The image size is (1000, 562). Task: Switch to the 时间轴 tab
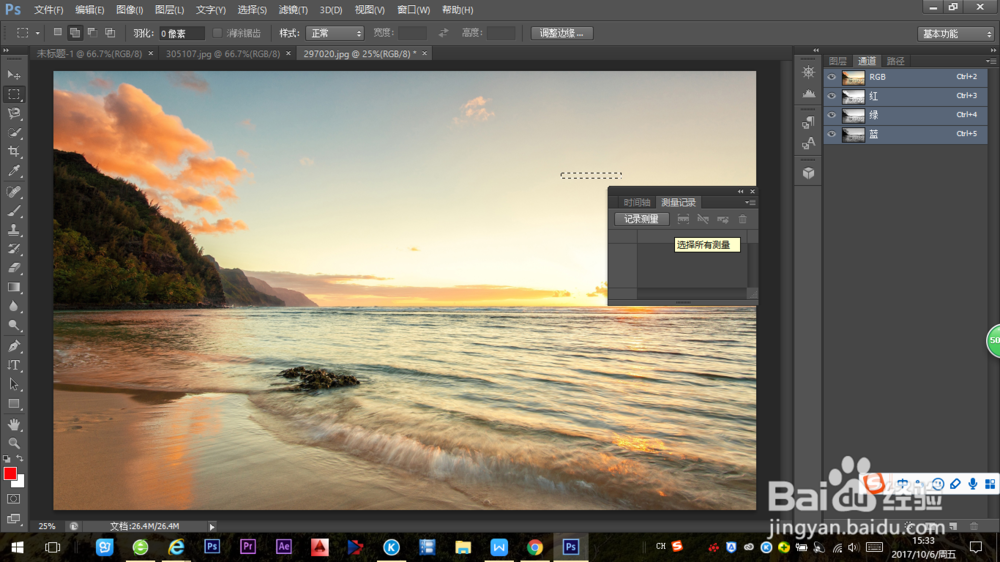[x=636, y=202]
